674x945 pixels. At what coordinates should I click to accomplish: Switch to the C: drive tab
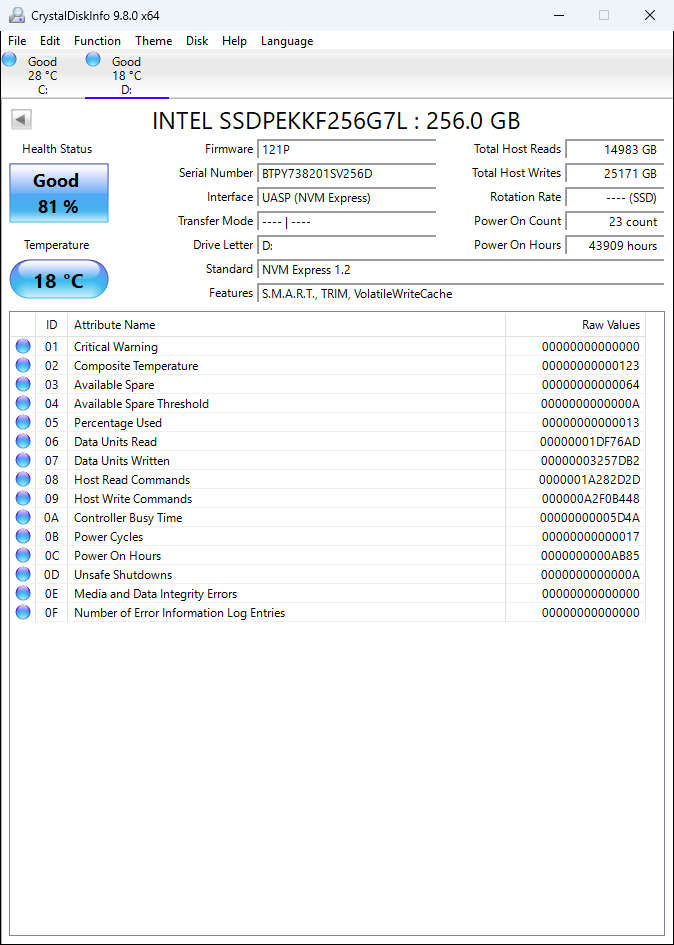tap(42, 75)
